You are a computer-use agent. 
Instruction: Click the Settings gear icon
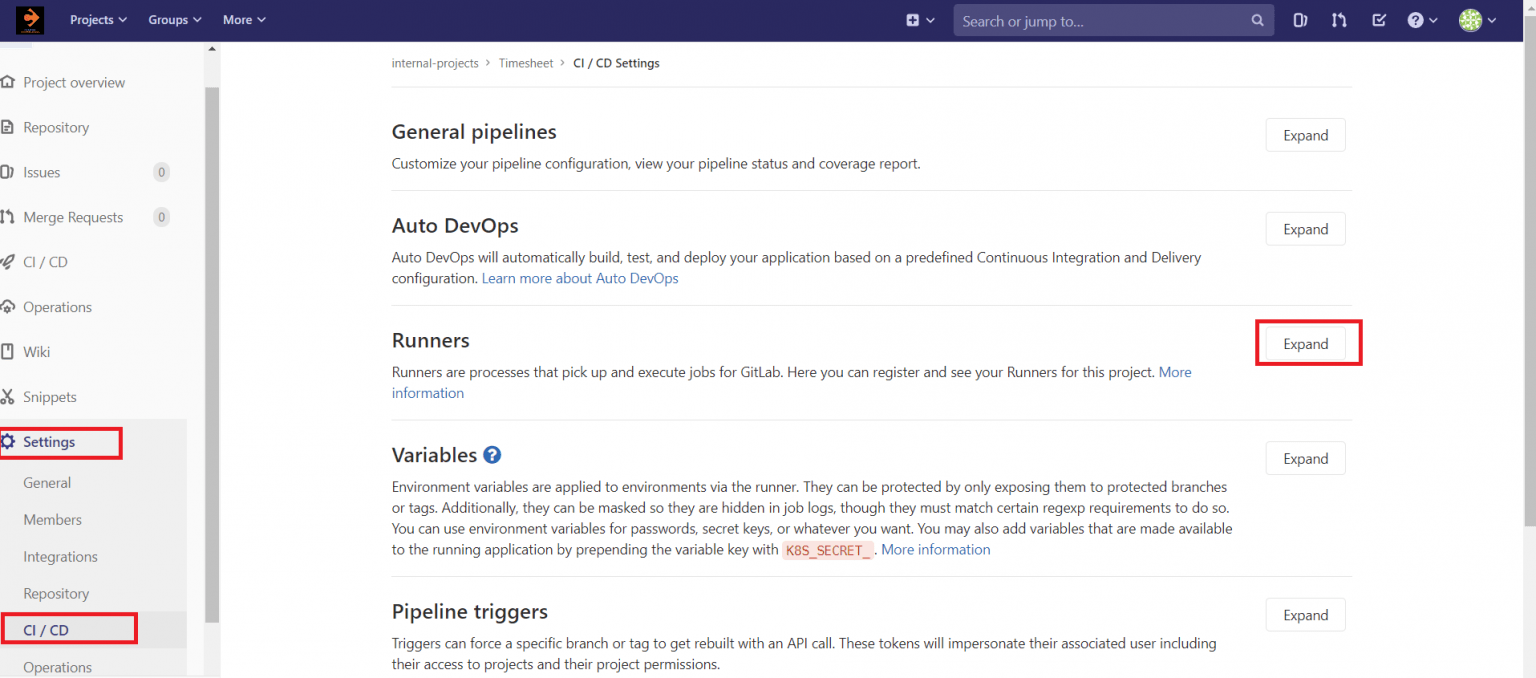coord(8,441)
